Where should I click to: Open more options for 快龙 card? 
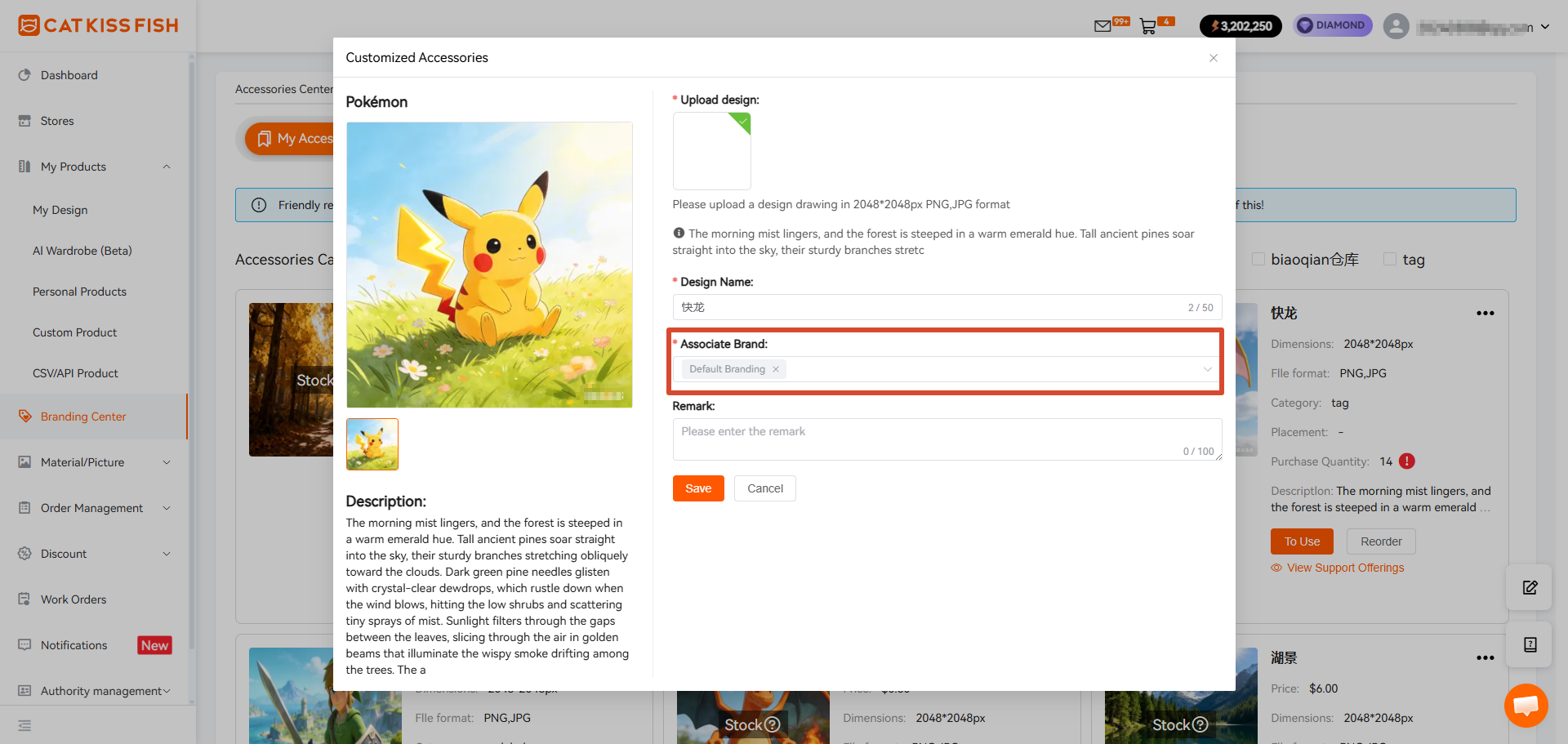pos(1486,314)
